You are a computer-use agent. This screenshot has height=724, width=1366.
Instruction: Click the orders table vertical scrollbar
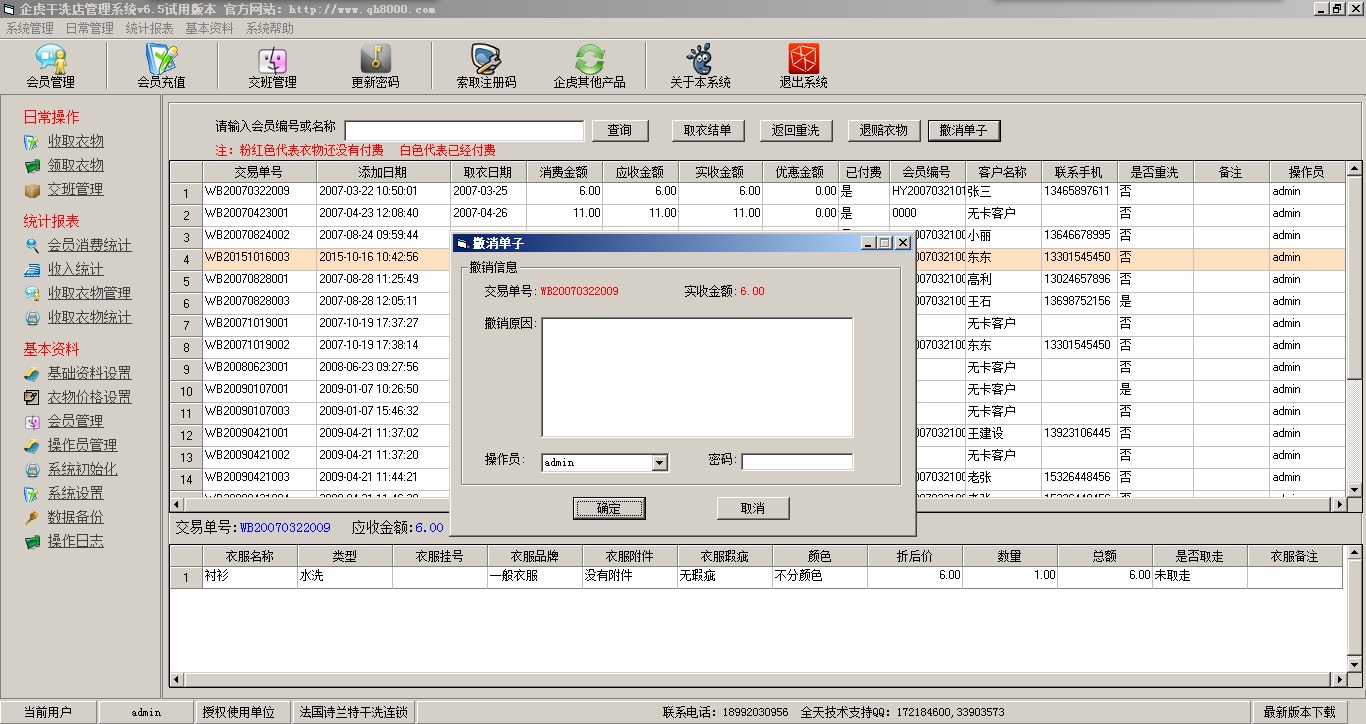click(1354, 328)
